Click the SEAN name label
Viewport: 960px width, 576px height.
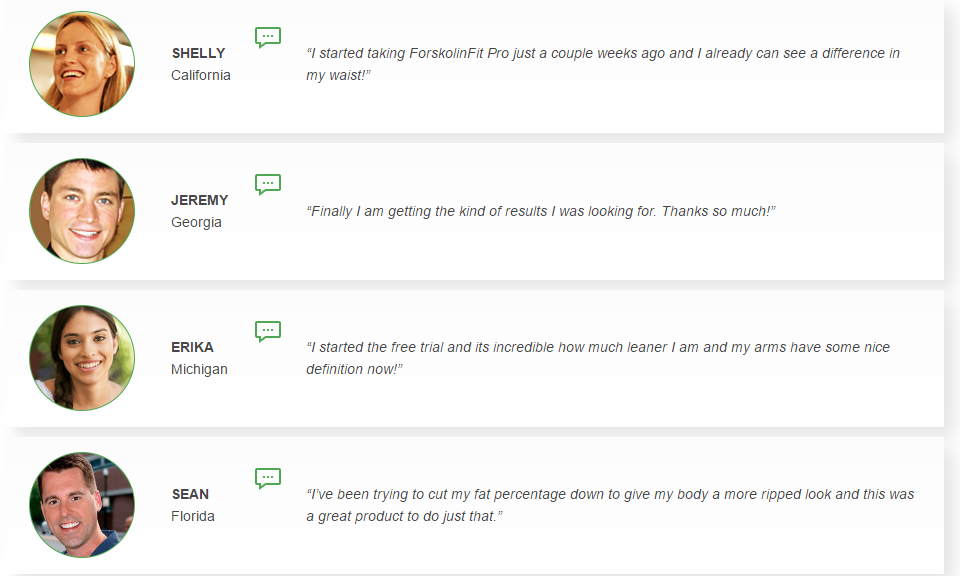click(x=190, y=494)
